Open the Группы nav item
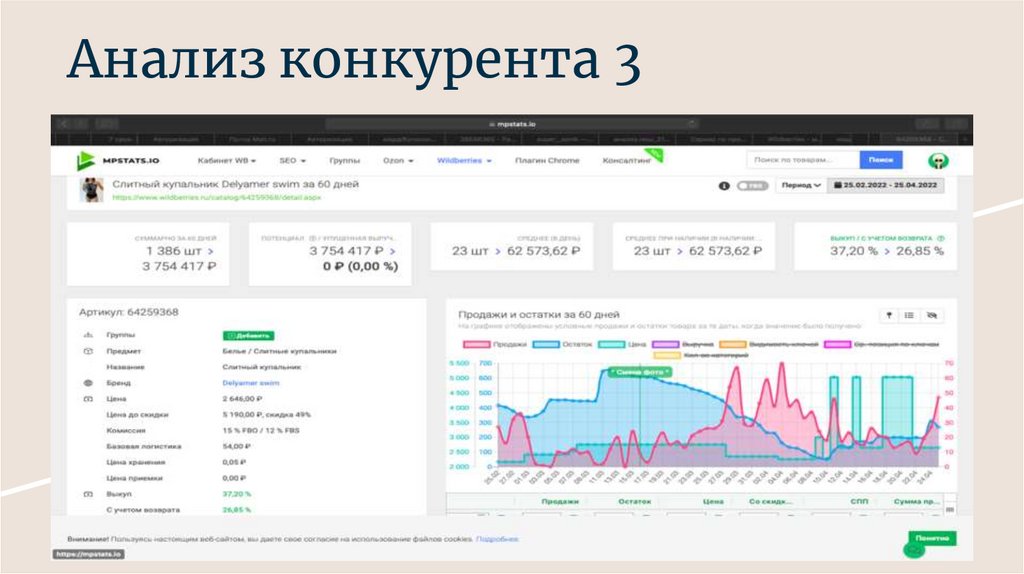 (x=344, y=161)
